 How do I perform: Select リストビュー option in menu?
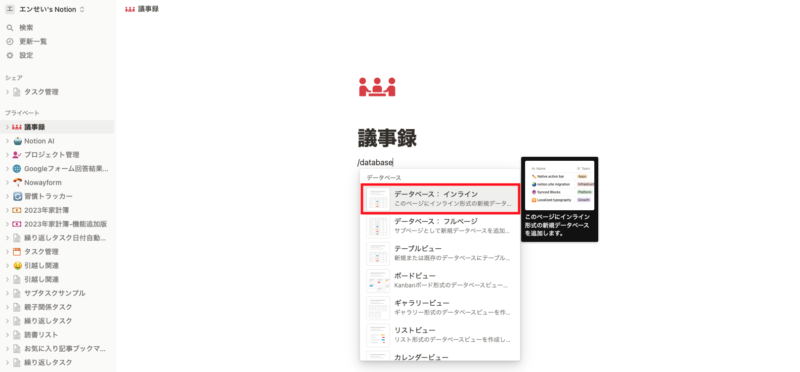coord(440,334)
